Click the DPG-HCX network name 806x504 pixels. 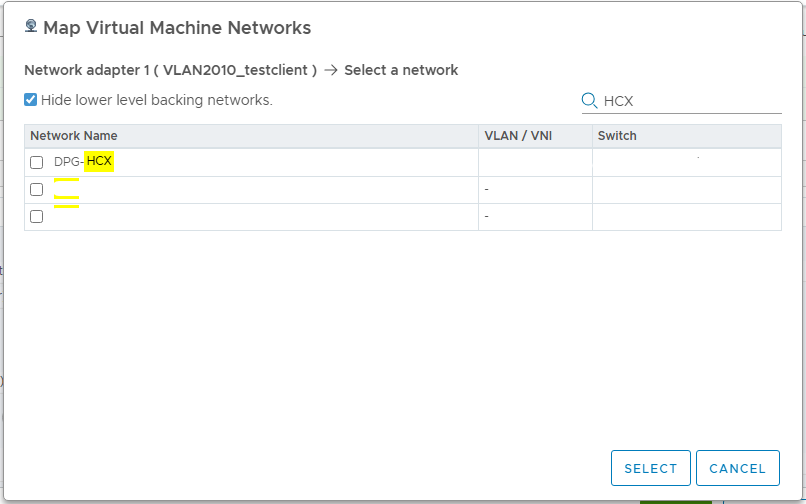(83, 161)
